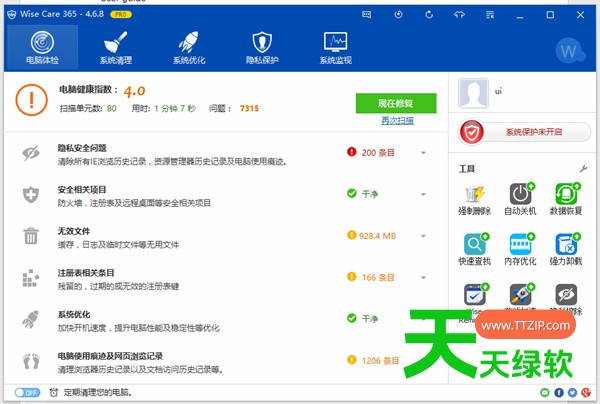Image resolution: width=600 pixels, height=404 pixels.
Task: Click the 166 条目 result value
Action: click(378, 277)
